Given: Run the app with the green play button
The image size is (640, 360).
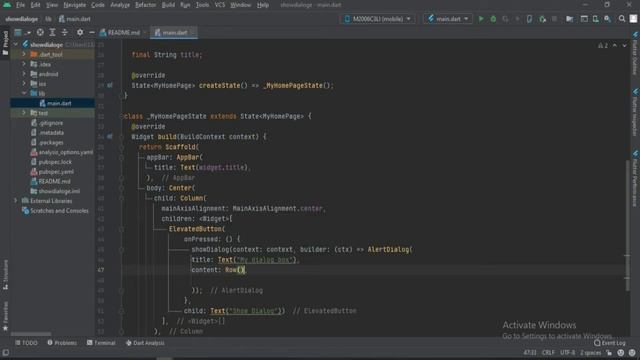Looking at the screenshot, I should tap(481, 19).
